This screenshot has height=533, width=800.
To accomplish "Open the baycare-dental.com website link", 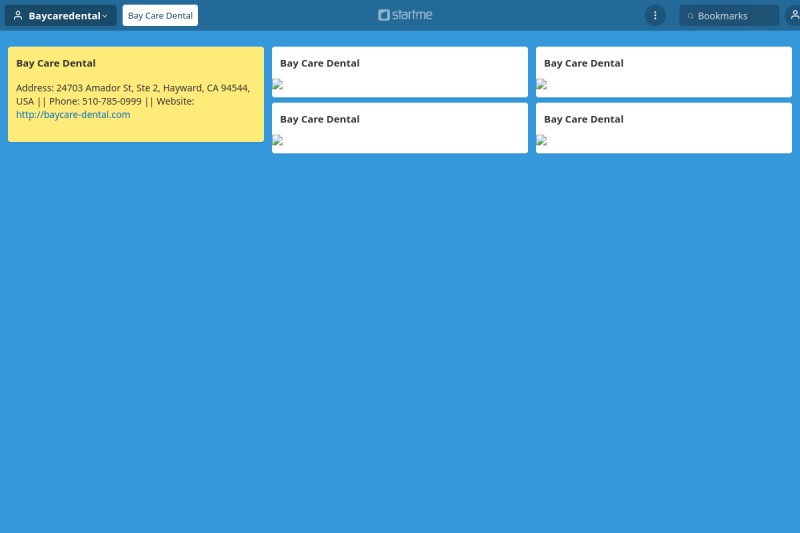I will pos(73,115).
